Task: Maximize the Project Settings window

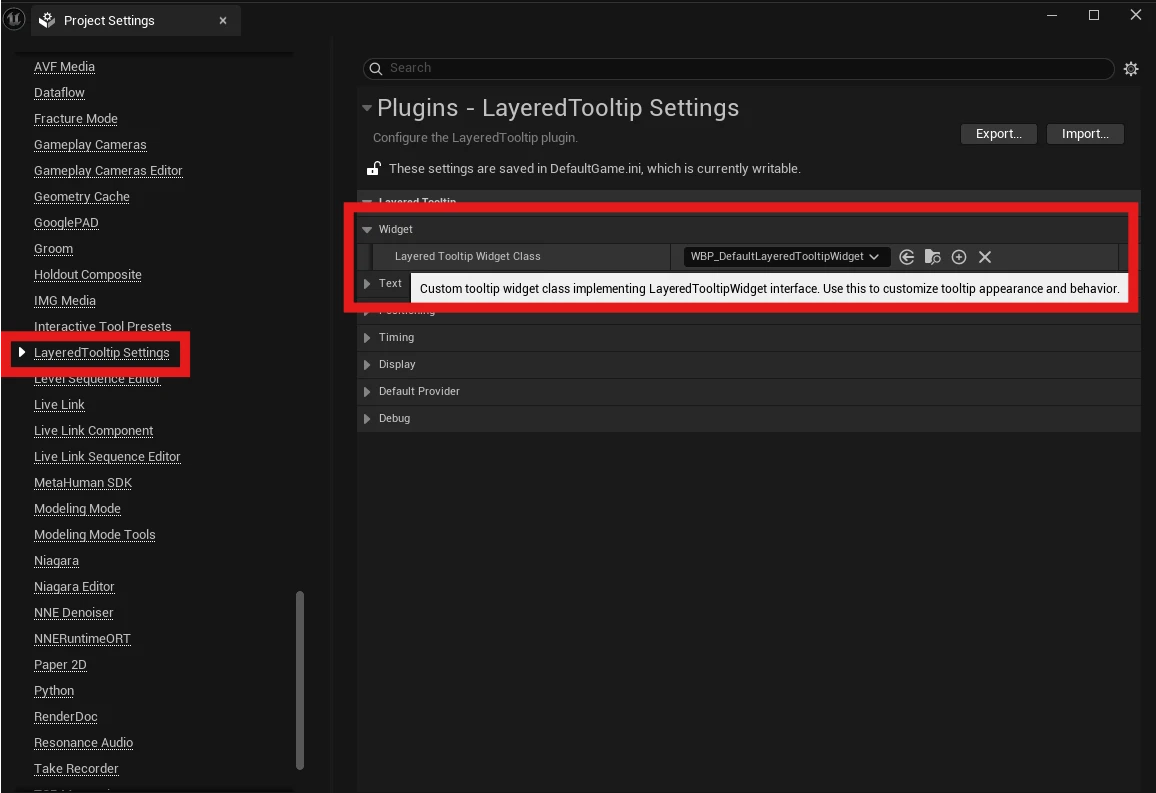Action: [x=1094, y=15]
